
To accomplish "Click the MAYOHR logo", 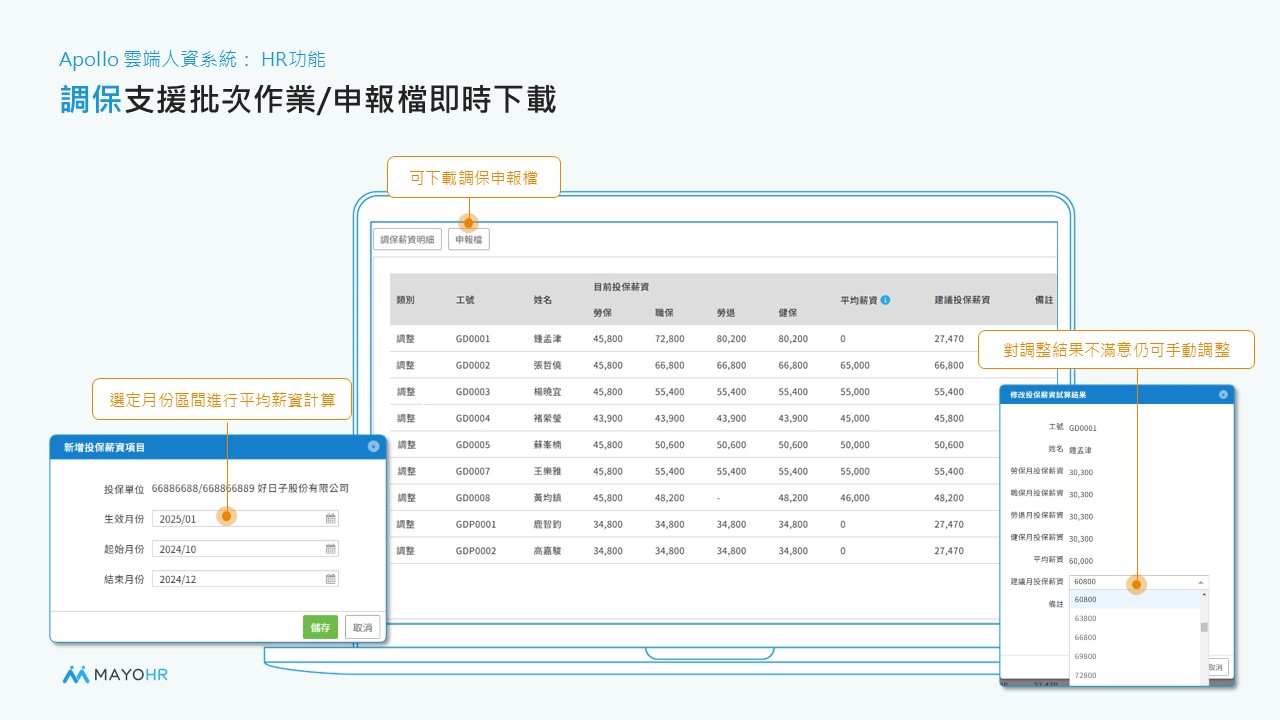I will tap(115, 675).
